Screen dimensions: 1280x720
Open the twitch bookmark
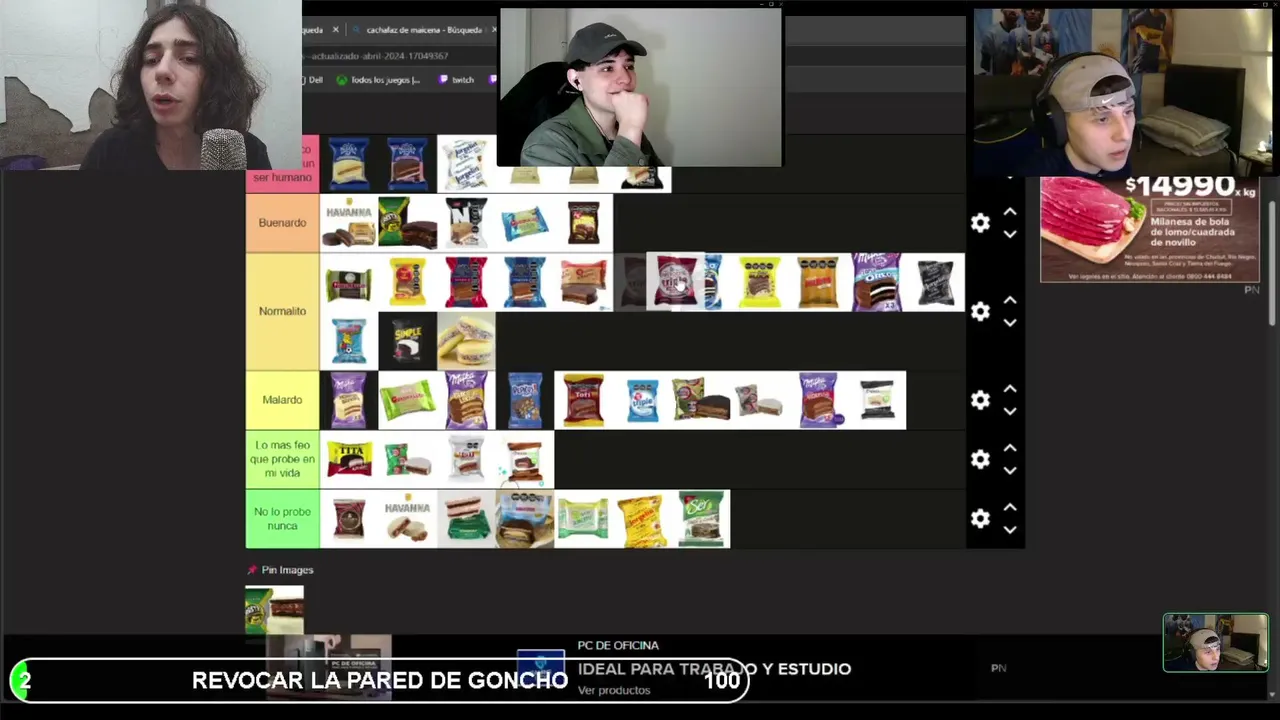point(456,80)
